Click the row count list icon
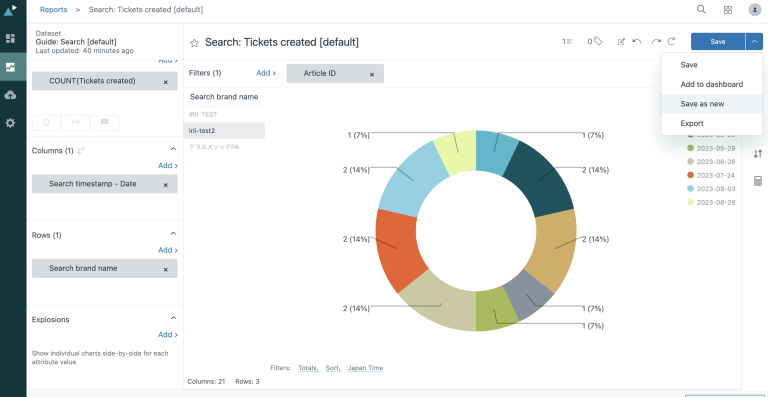This screenshot has height=397, width=768. pyautogui.click(x=567, y=42)
